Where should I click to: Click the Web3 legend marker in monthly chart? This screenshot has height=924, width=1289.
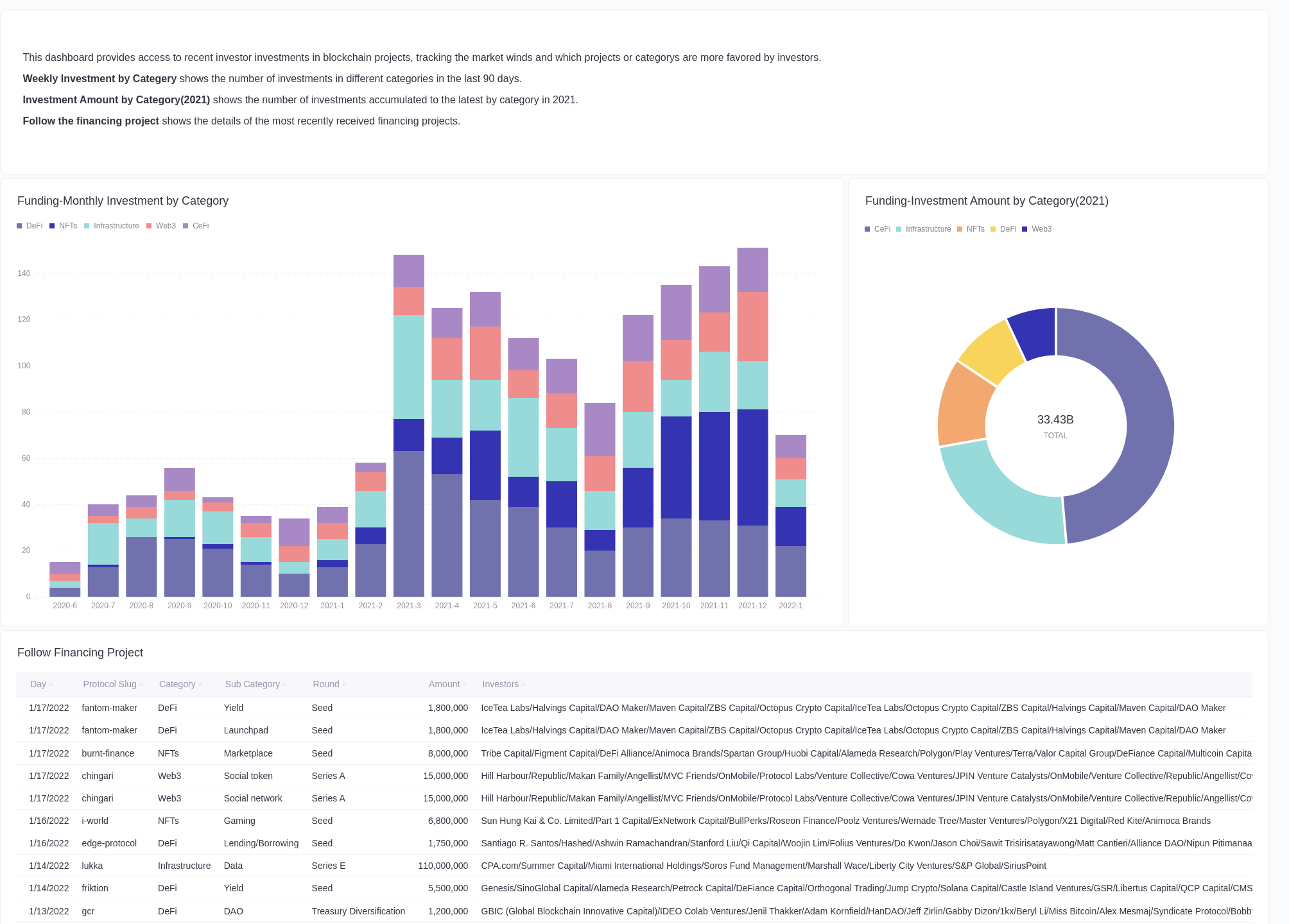pyautogui.click(x=149, y=225)
